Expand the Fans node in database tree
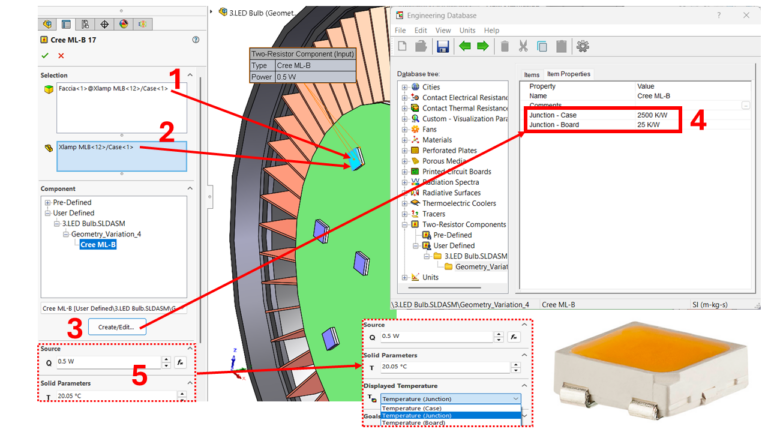The width and height of the screenshot is (768, 432). pyautogui.click(x=405, y=129)
